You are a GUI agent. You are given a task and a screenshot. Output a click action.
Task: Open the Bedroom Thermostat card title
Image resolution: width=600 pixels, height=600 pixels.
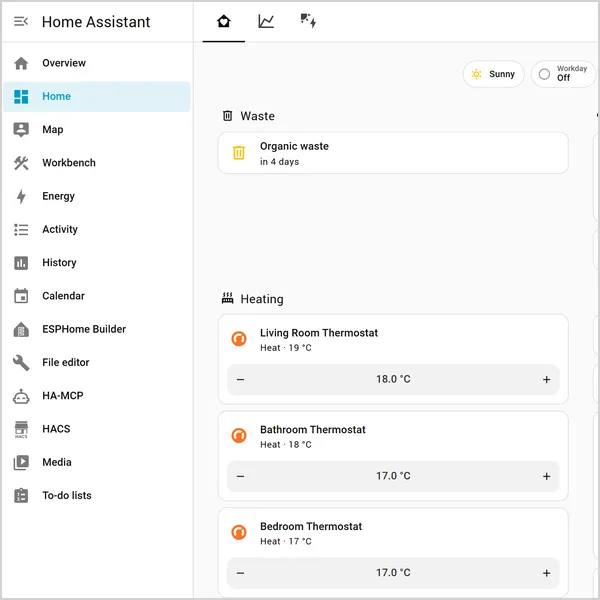pyautogui.click(x=311, y=527)
